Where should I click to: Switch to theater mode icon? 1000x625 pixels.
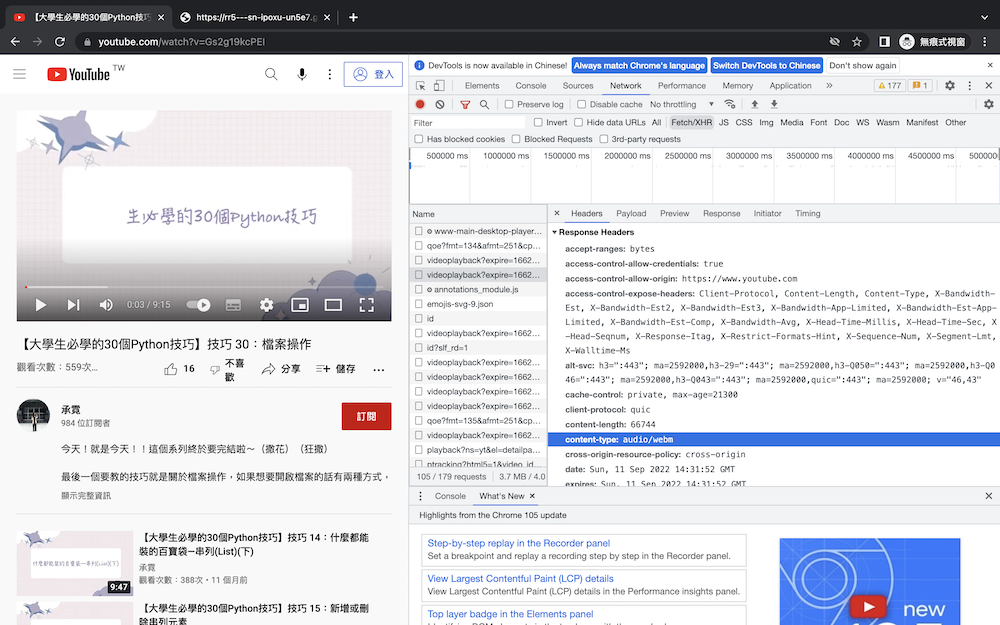[333, 305]
